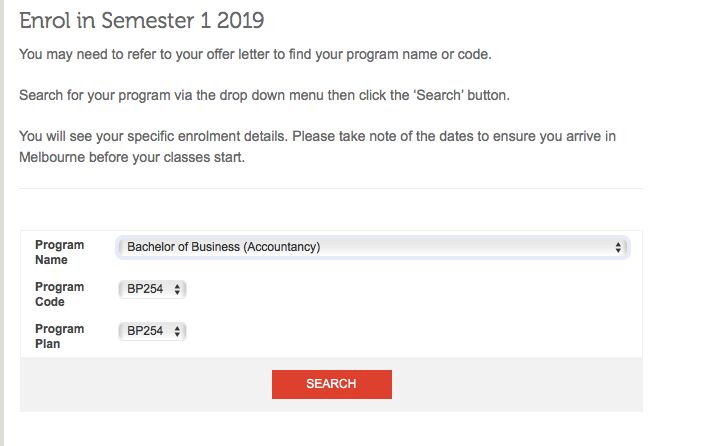Select 'Bachelor of Business (Accountancy)' text
This screenshot has width=719, height=446.
[x=223, y=247]
